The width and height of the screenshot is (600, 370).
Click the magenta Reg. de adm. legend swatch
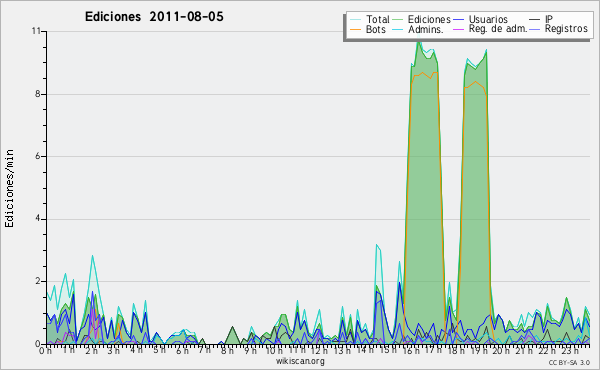458,29
